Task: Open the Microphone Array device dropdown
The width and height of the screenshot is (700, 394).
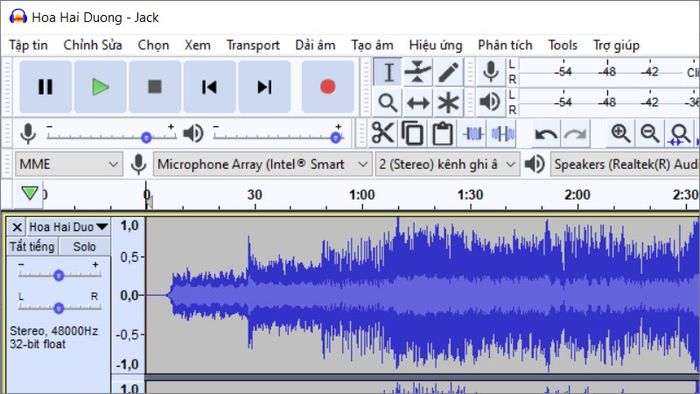Action: pyautogui.click(x=262, y=164)
